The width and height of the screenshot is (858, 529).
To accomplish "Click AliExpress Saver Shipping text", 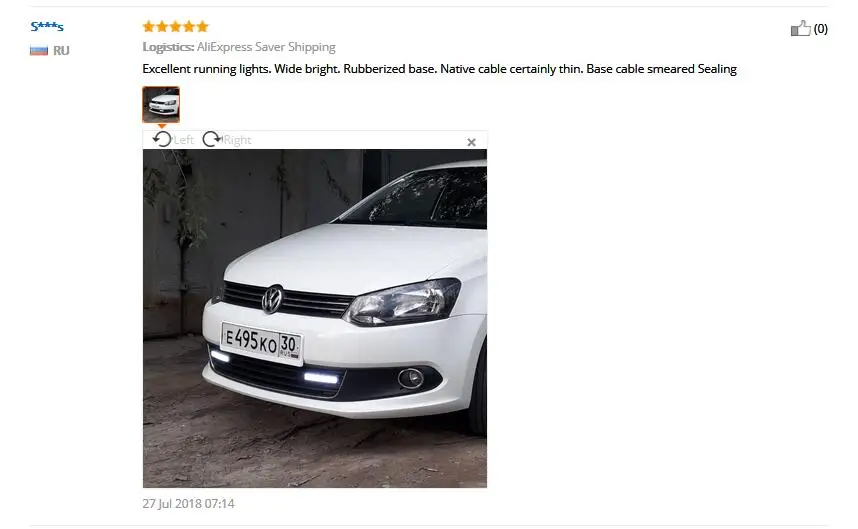I will click(266, 47).
